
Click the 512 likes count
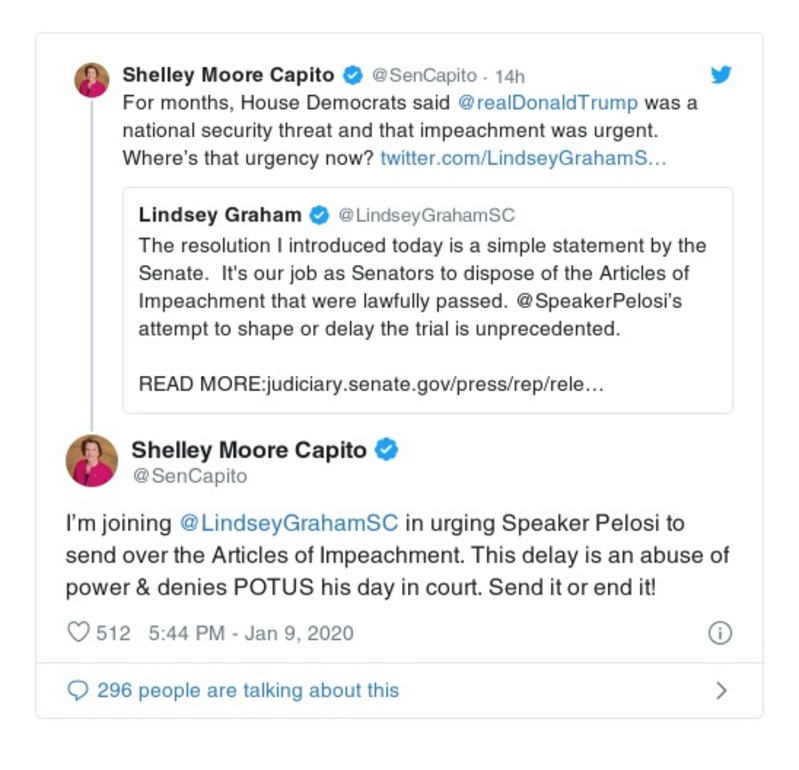coord(113,633)
